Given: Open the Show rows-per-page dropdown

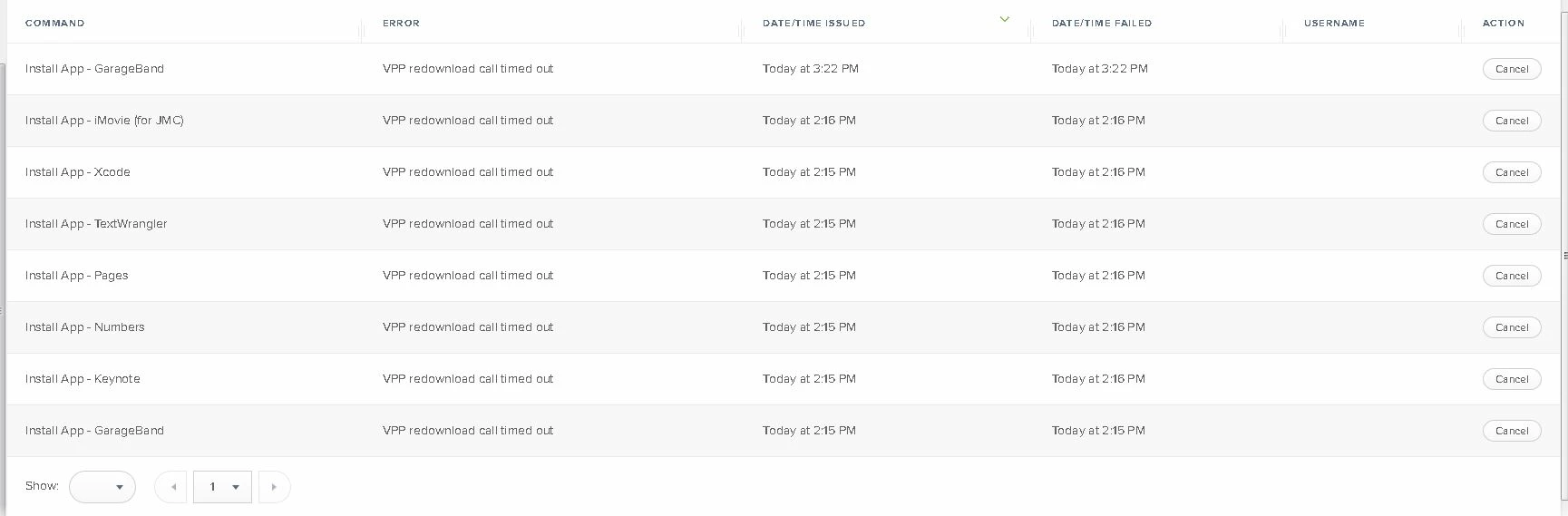Looking at the screenshot, I should point(102,487).
